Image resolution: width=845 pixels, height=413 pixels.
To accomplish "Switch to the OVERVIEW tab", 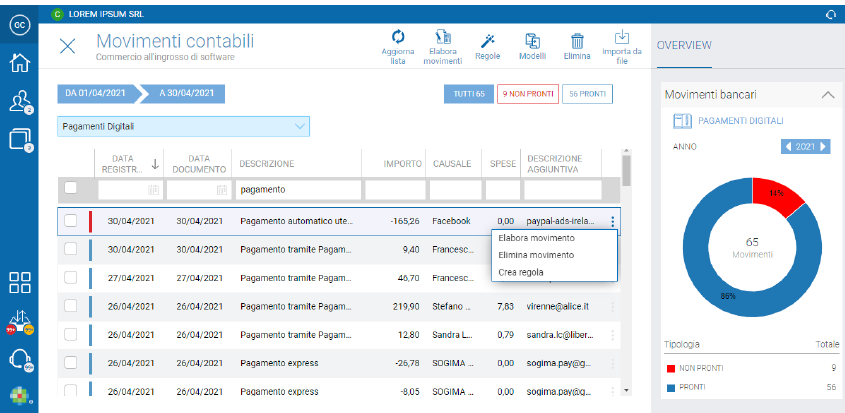I will click(684, 46).
